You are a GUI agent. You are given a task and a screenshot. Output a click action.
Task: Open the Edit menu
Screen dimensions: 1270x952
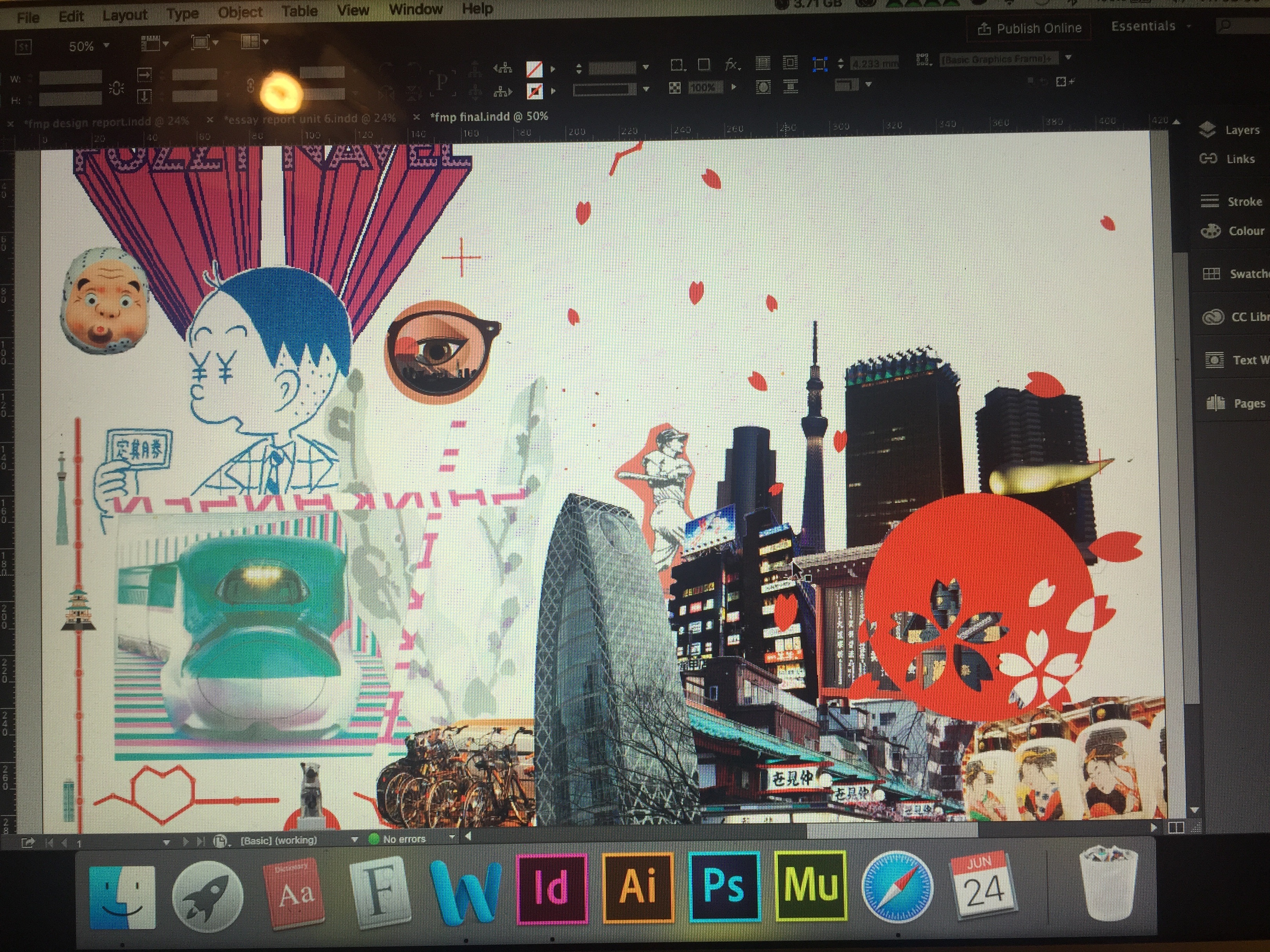(71, 16)
